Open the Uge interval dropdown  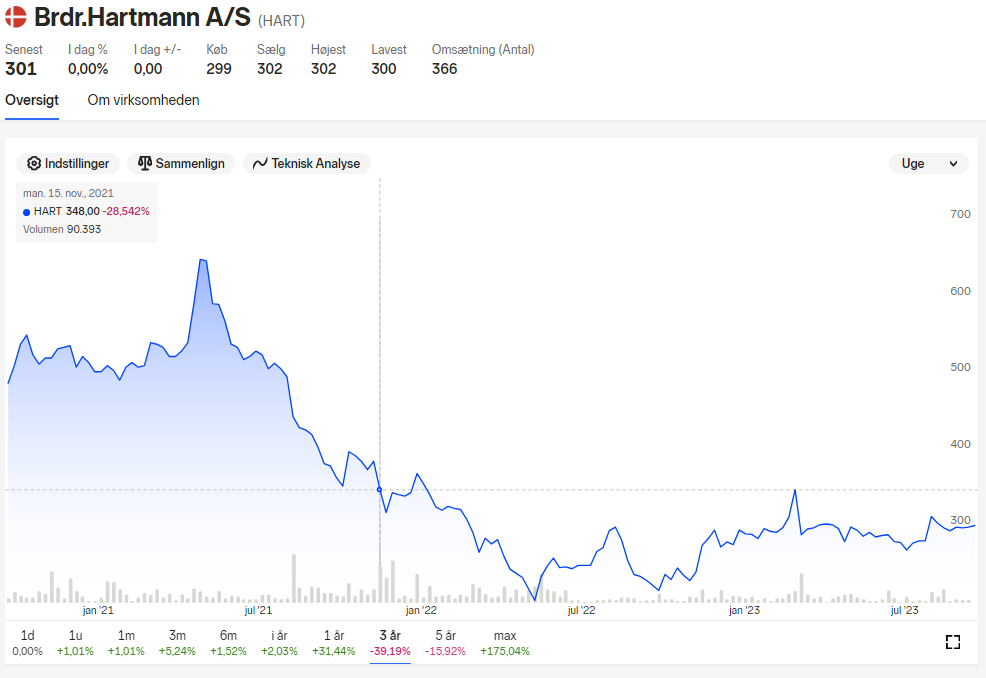click(x=929, y=164)
